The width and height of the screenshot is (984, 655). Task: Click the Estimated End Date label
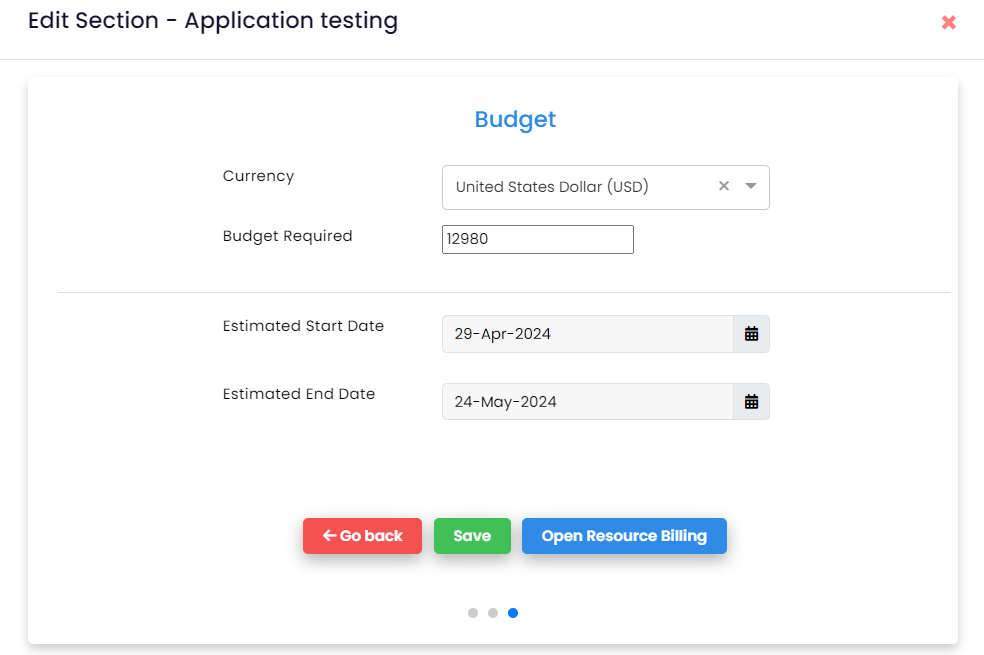pos(299,394)
